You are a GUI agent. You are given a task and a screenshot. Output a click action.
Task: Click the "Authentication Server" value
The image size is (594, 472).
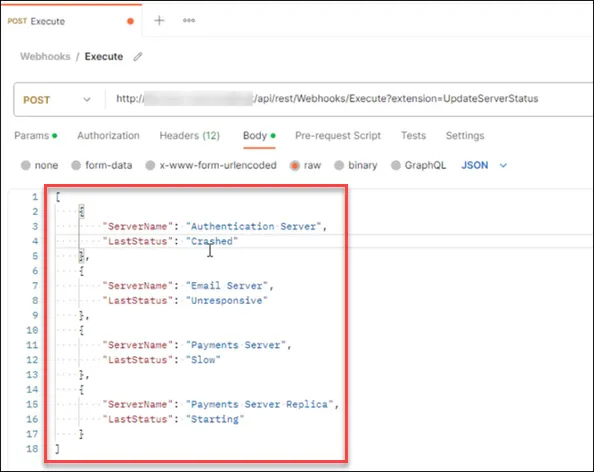coord(253,227)
